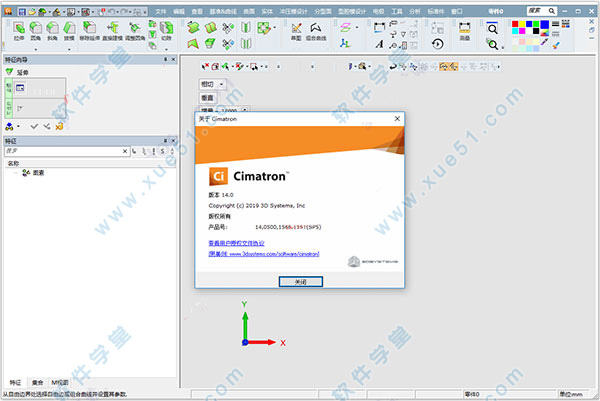
Task: Click the binoculars preview icon in feature guide
Action: 9,126
